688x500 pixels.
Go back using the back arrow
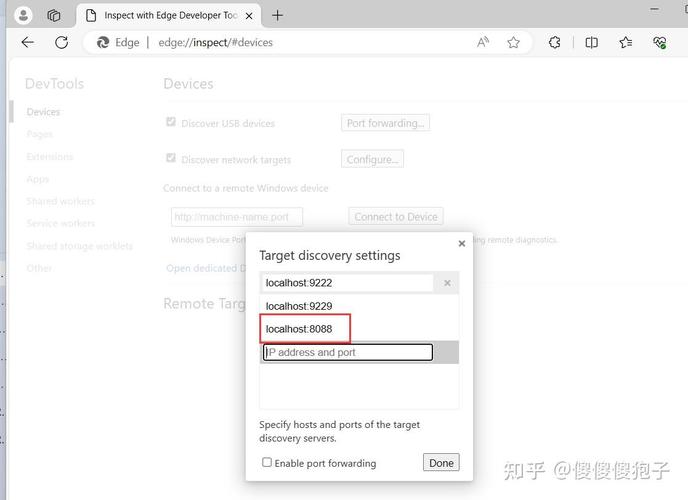(x=28, y=42)
